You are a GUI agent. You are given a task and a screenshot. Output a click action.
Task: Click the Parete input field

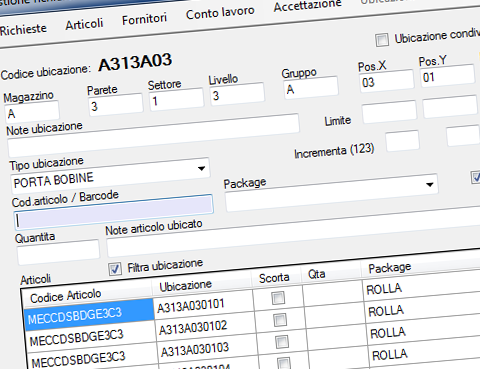pyautogui.click(x=116, y=105)
